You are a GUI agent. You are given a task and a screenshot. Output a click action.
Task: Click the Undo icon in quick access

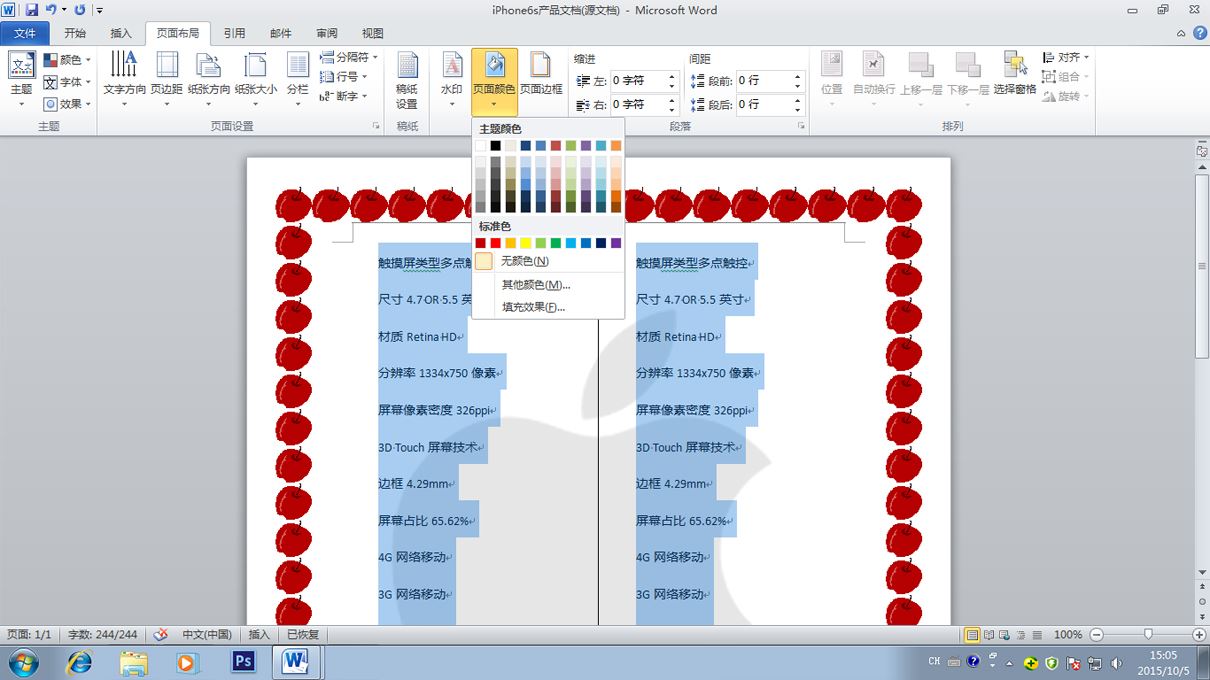50,10
